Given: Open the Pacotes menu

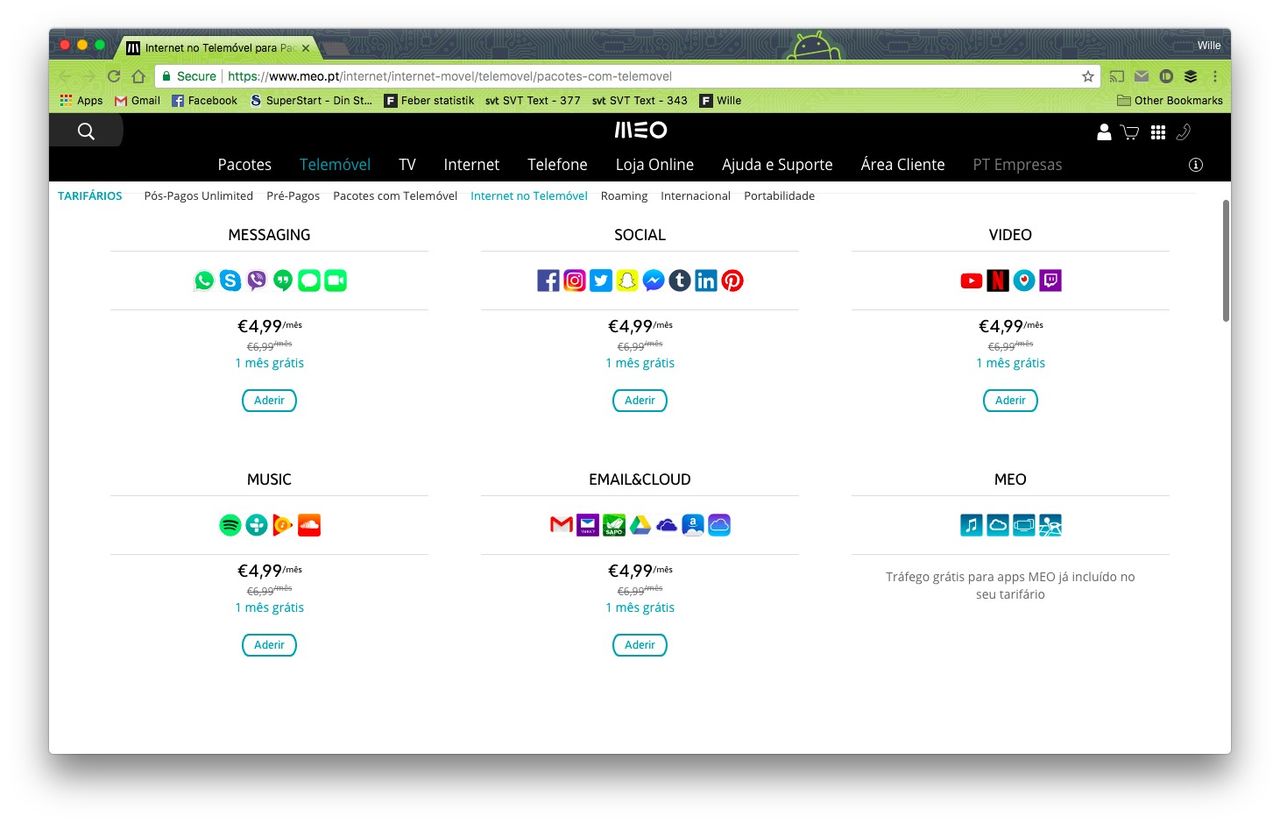Looking at the screenshot, I should pos(245,165).
